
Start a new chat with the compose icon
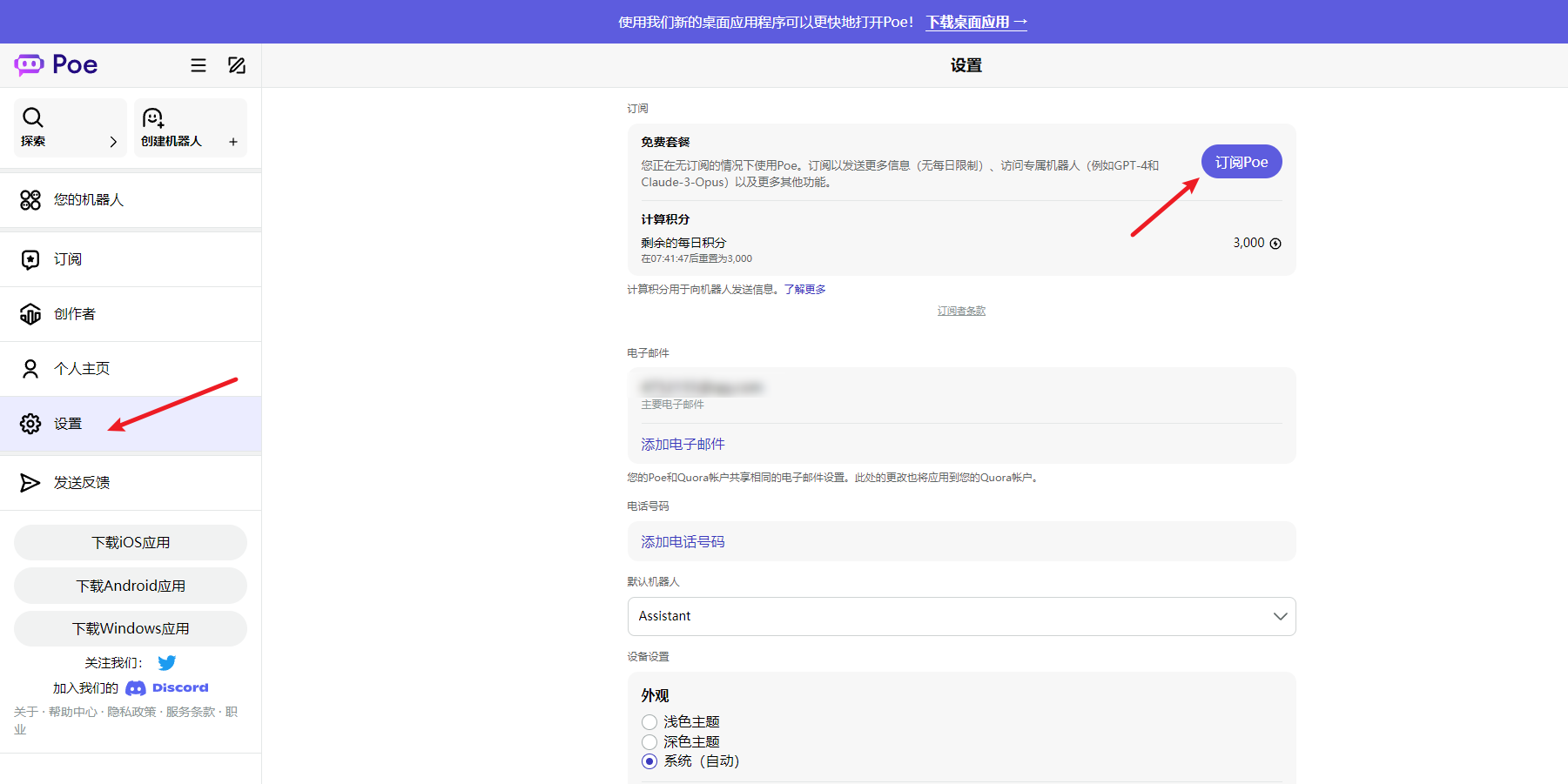237,65
